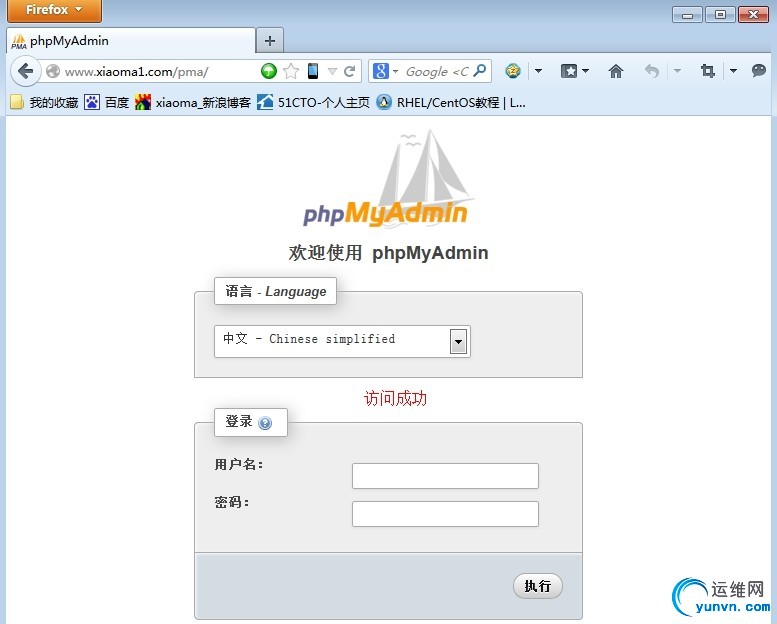Image resolution: width=777 pixels, height=624 pixels.
Task: Click the 访问成功 red text
Action: click(395, 398)
